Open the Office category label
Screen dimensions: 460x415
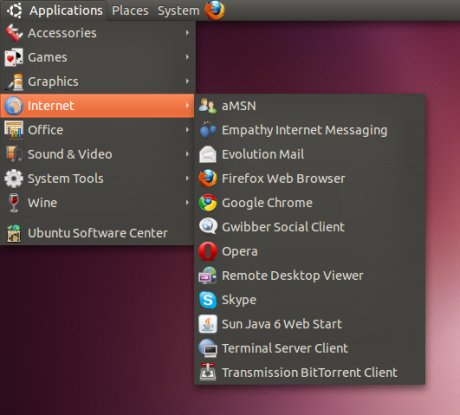[45, 130]
